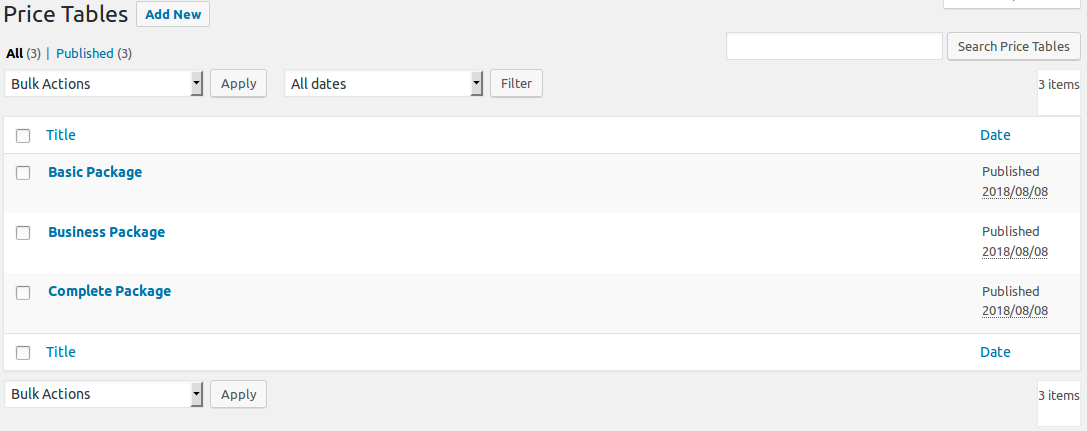Click the bottom Apply button
This screenshot has width=1087, height=431.
[238, 394]
